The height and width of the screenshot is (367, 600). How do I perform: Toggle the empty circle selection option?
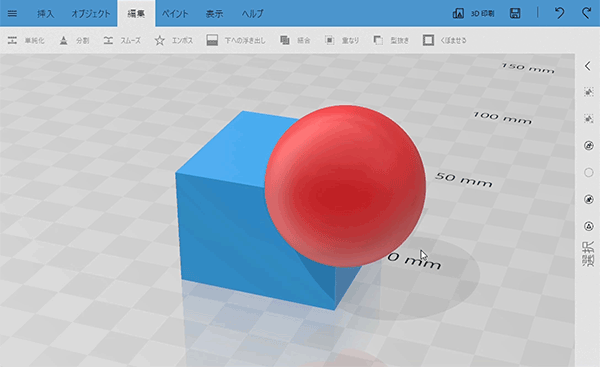pos(589,172)
